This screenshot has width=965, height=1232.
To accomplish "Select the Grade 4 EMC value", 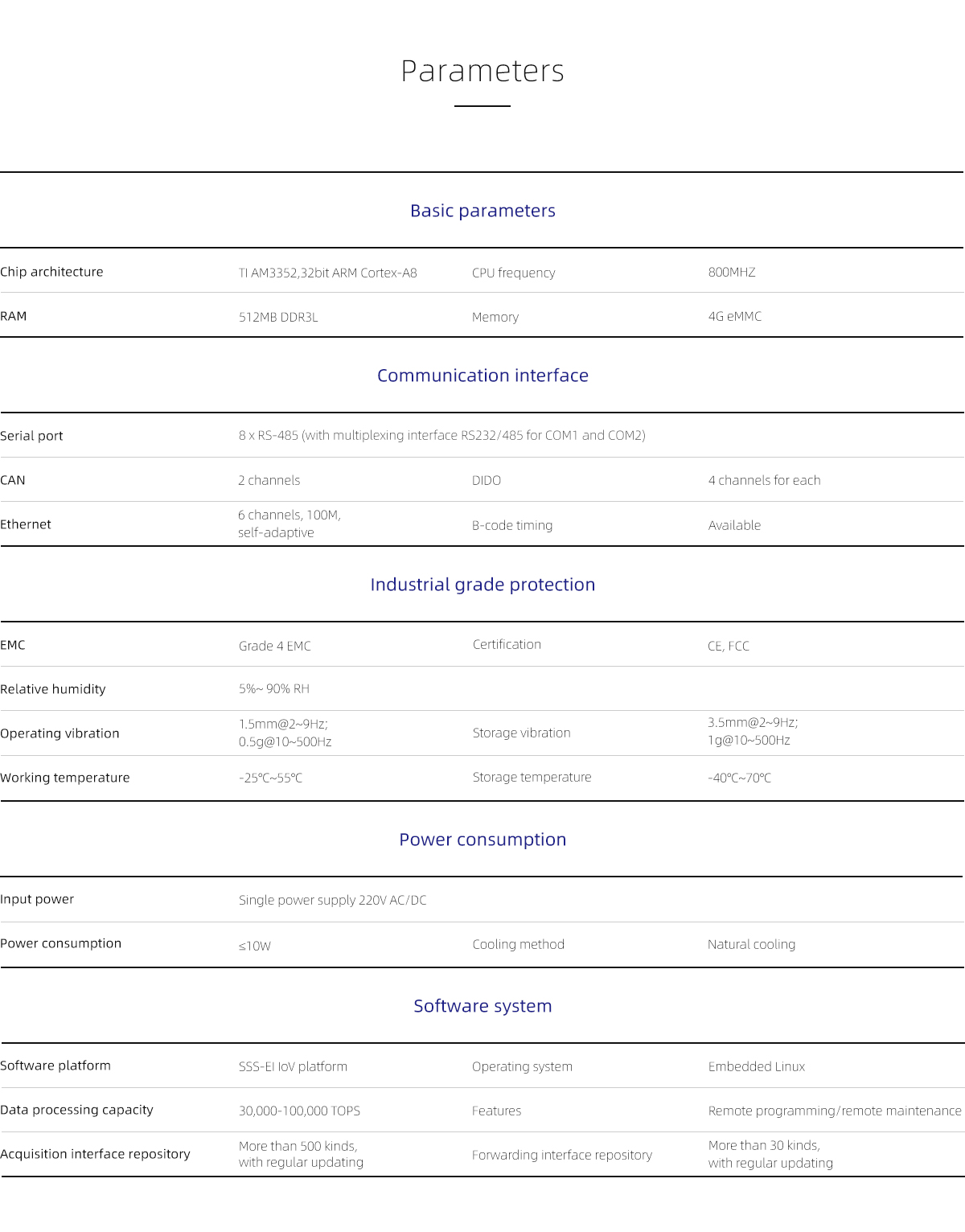I will pos(274,646).
